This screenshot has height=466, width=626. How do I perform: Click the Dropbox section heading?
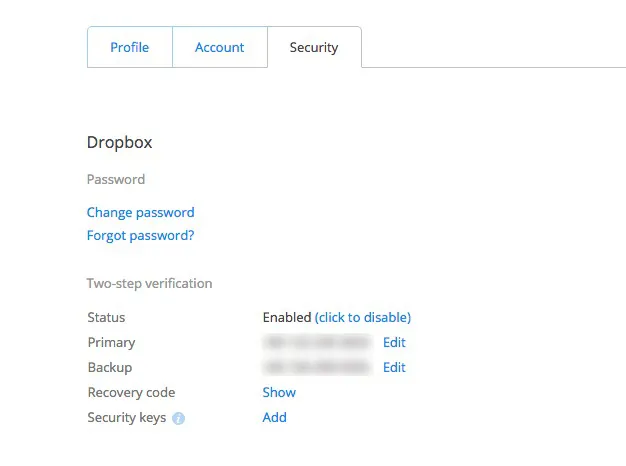point(119,142)
